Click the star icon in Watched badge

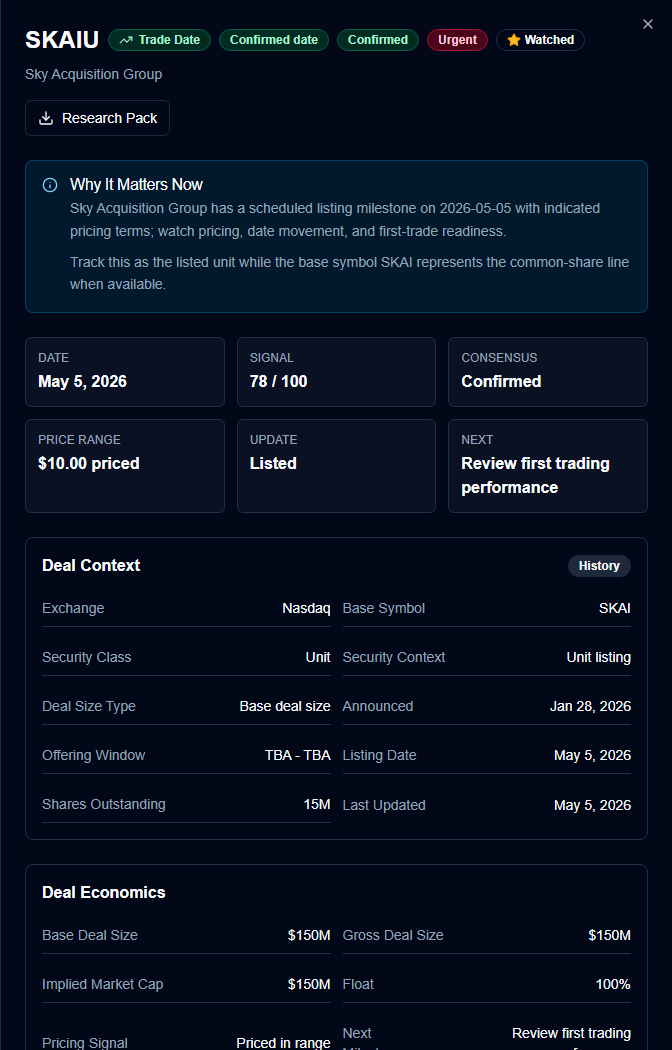[513, 40]
